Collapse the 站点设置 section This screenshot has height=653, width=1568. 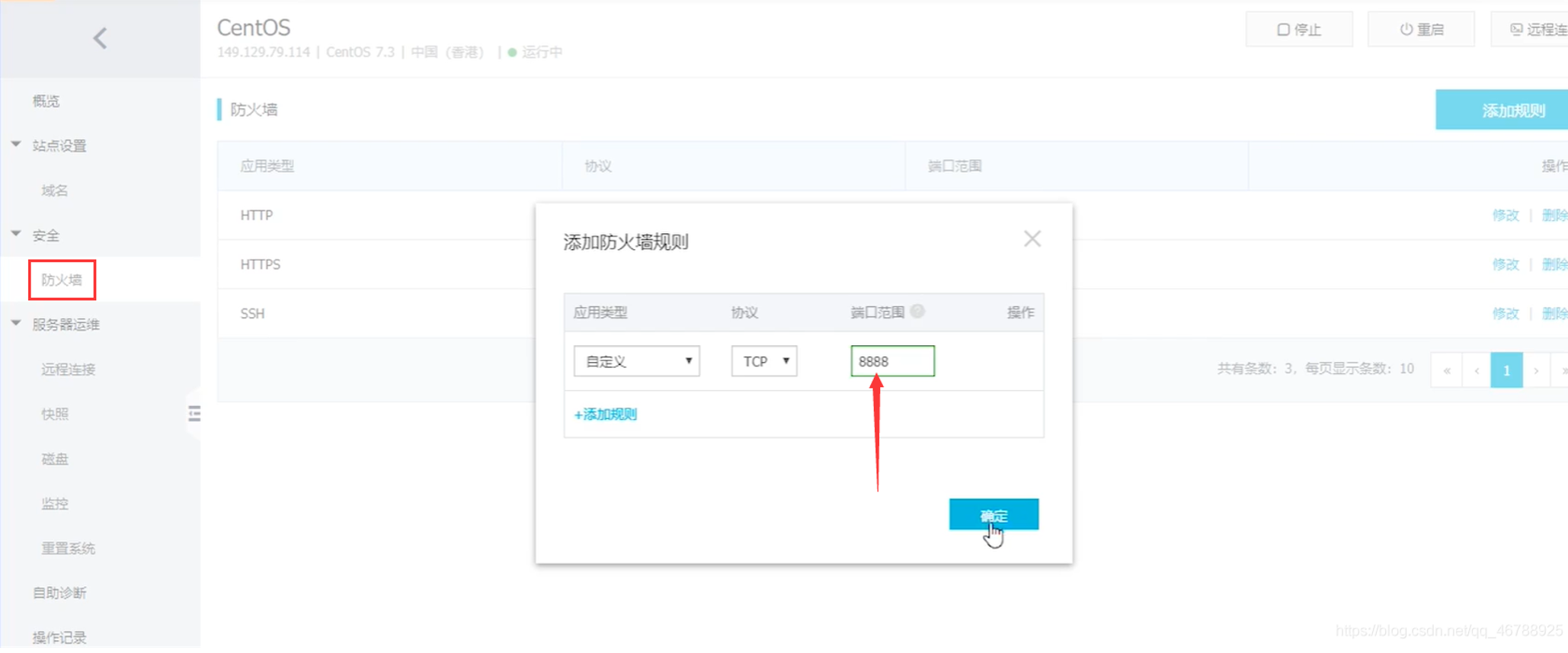(x=16, y=144)
